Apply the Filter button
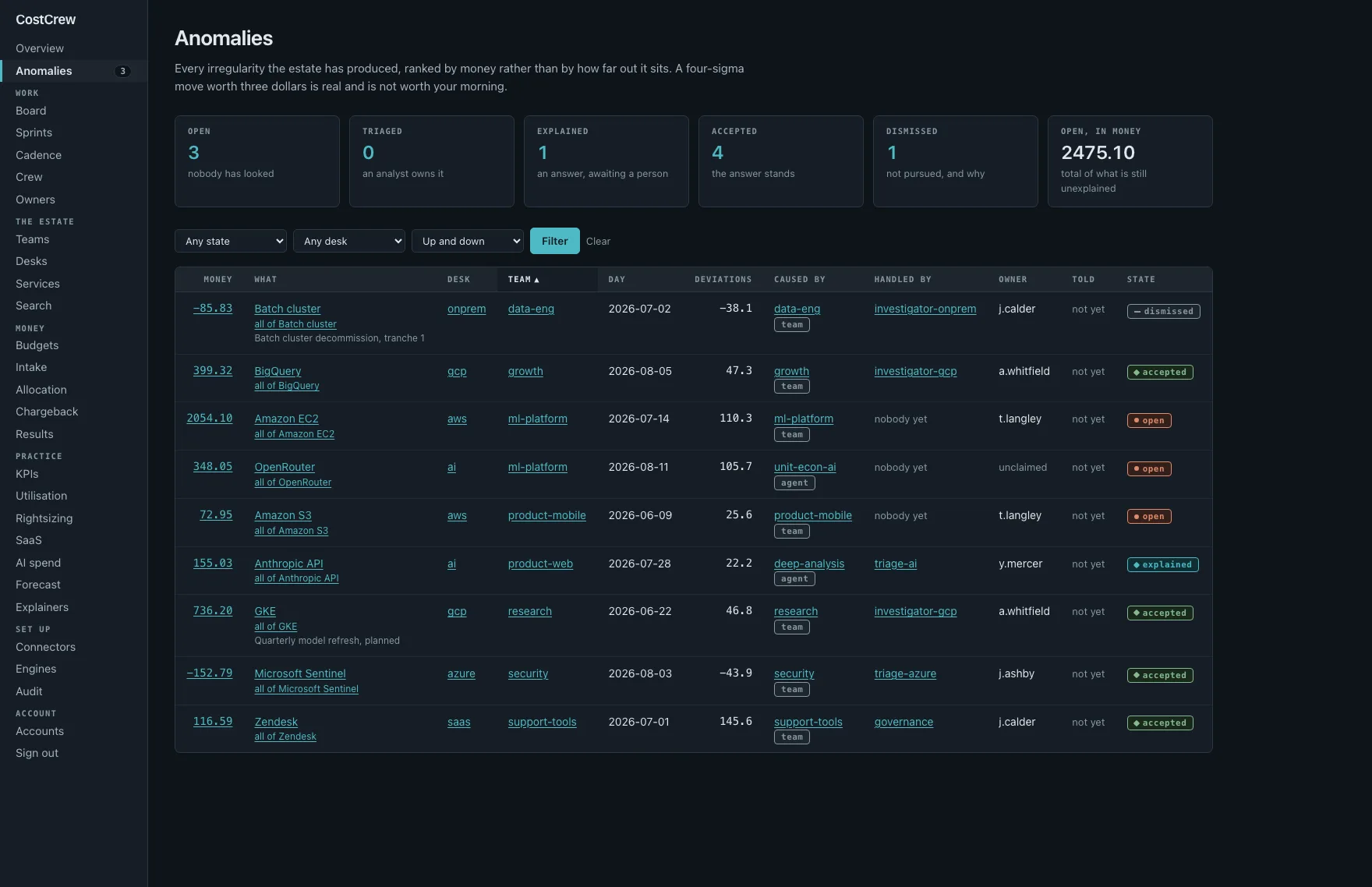Screen dimensions: 1372x887 click(555, 241)
